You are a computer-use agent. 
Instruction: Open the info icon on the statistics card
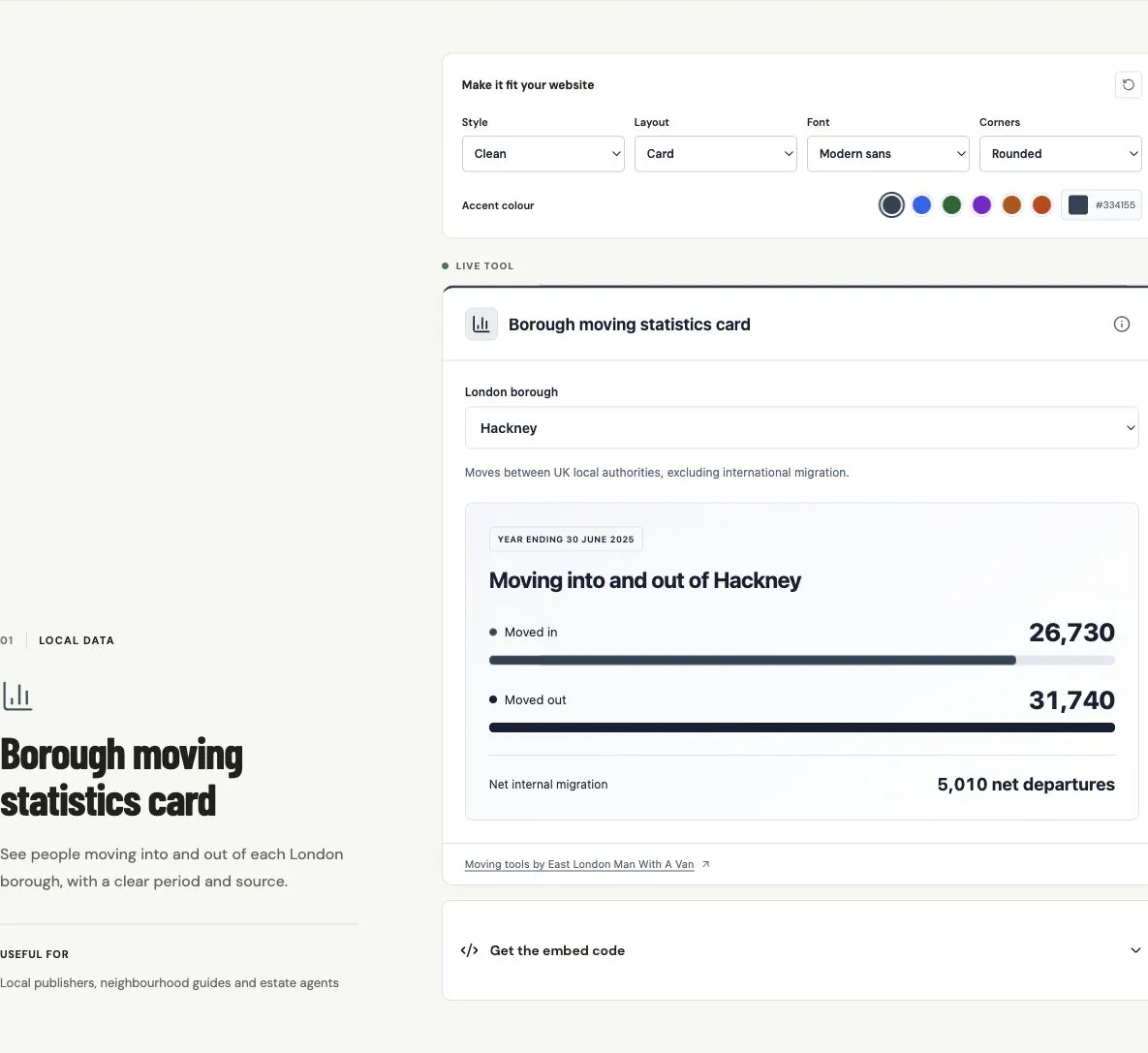[1122, 324]
